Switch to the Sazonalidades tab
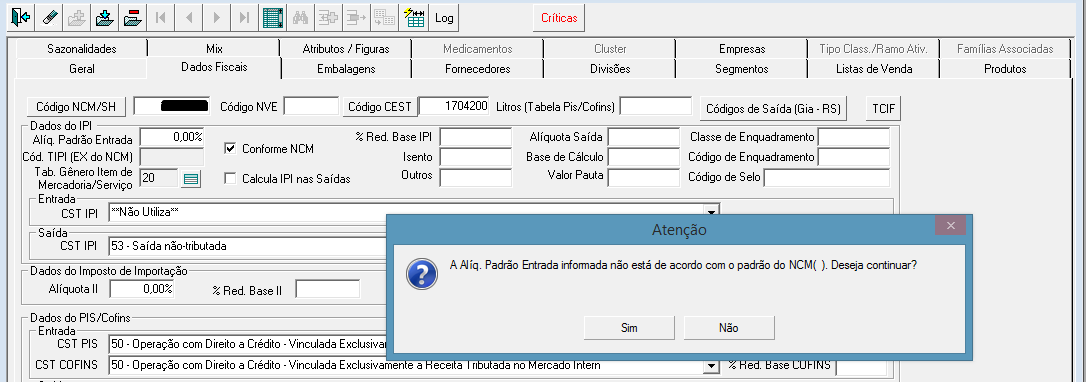The image size is (1086, 382). click(82, 49)
